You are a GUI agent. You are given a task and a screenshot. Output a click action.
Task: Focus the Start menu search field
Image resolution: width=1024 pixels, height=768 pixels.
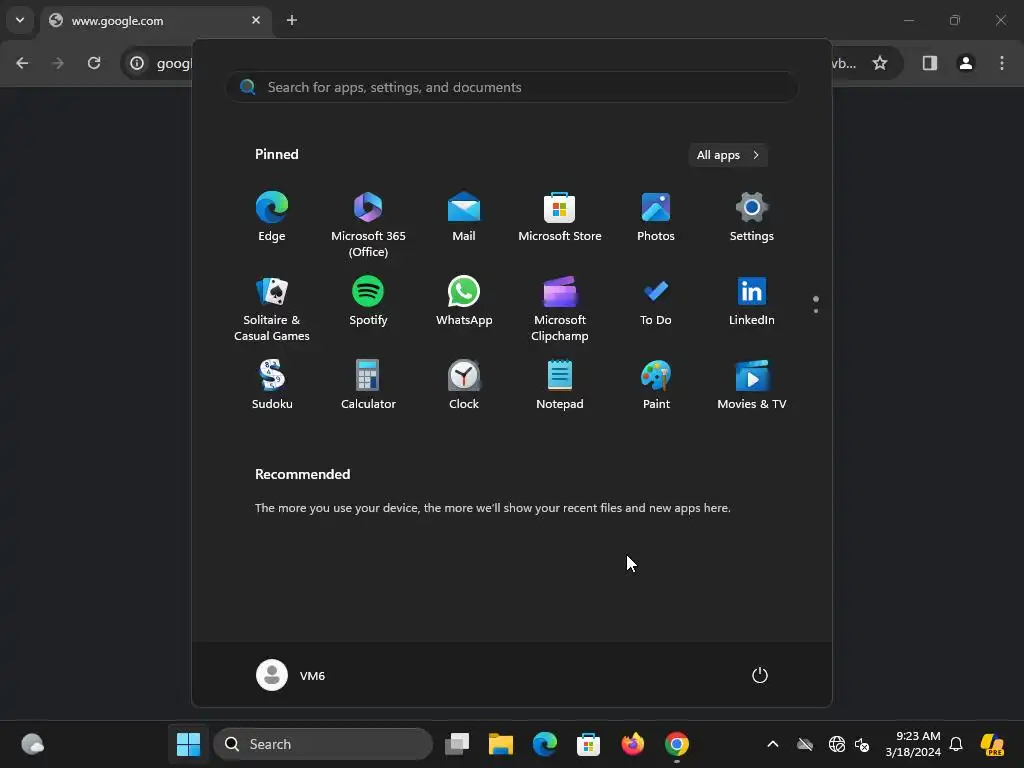pos(512,88)
